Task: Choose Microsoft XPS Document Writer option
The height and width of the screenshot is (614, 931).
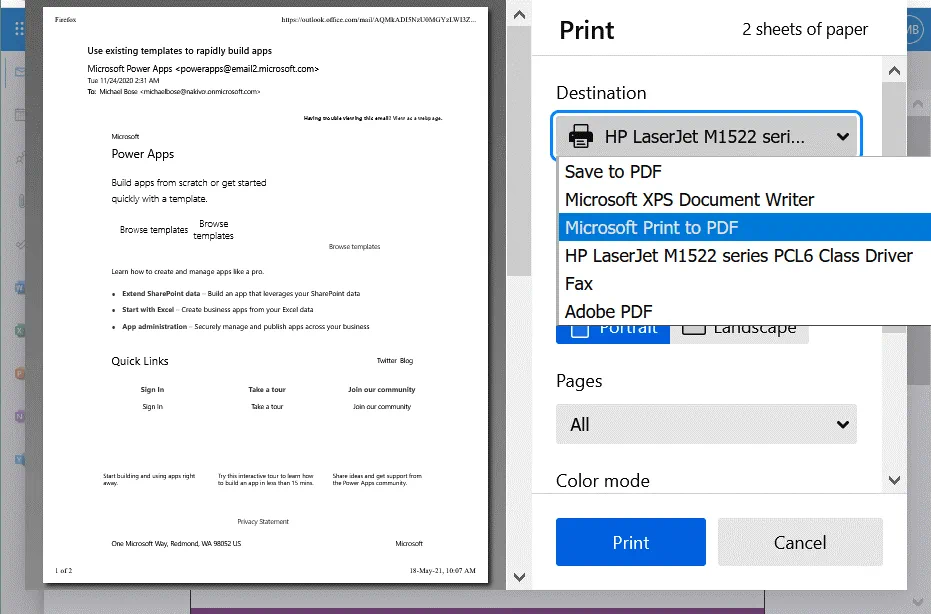Action: pos(689,200)
